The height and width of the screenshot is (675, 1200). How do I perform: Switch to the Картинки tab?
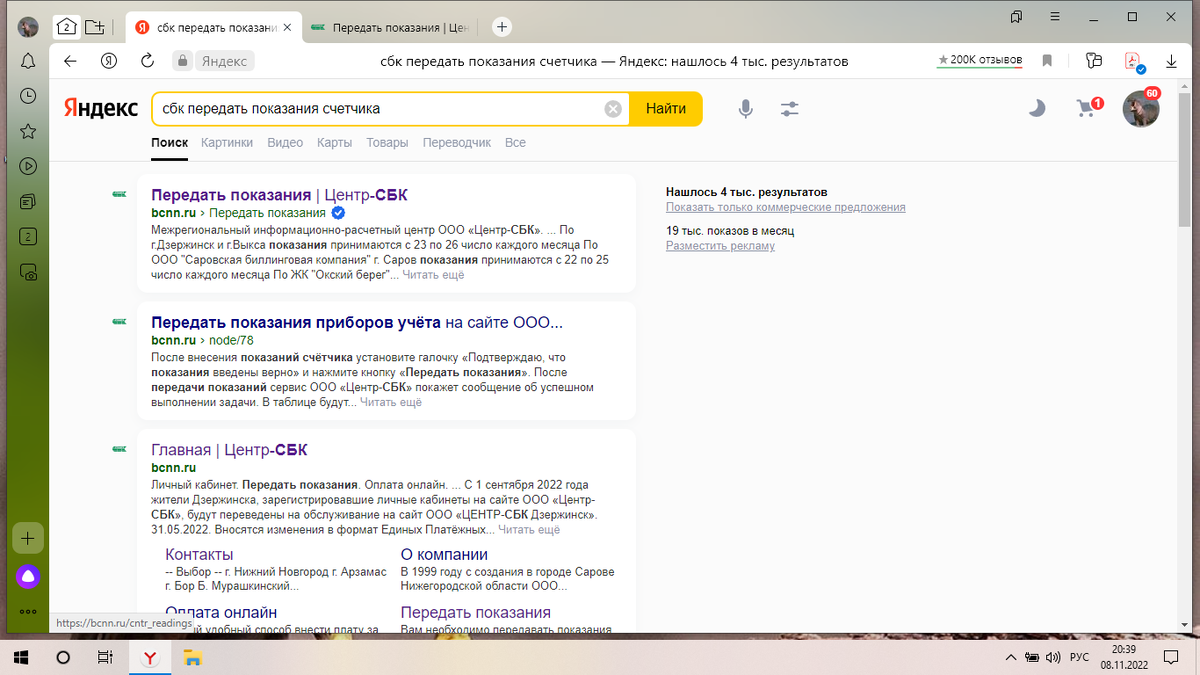click(227, 143)
